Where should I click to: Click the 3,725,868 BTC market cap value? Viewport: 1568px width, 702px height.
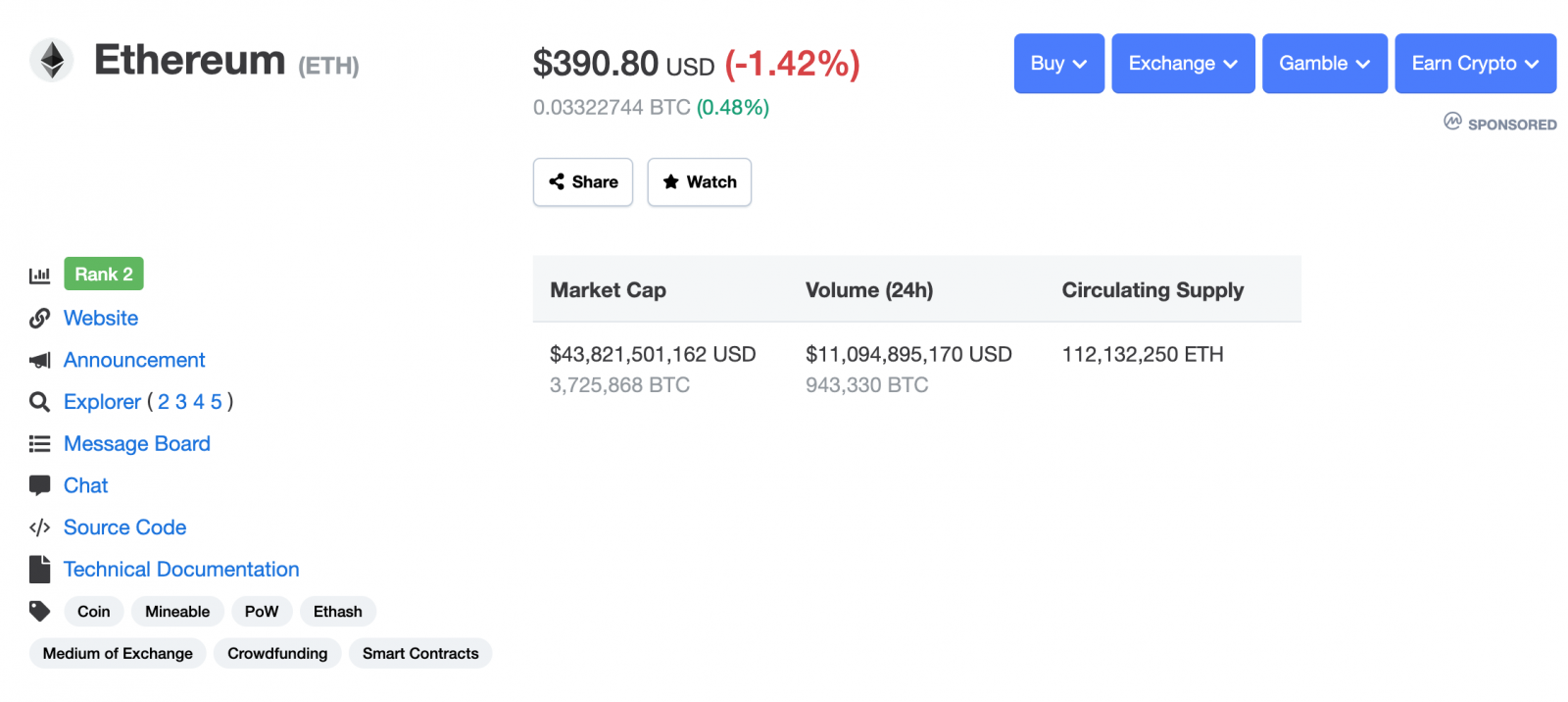coord(619,385)
